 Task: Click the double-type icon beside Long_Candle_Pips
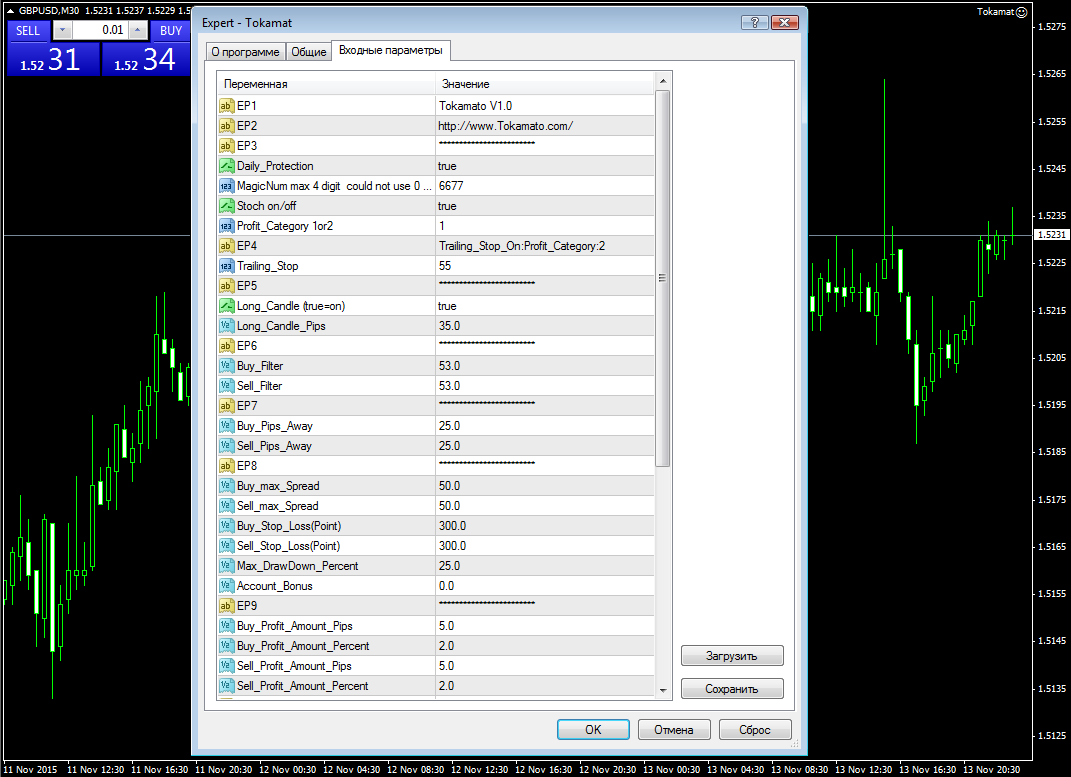point(226,326)
